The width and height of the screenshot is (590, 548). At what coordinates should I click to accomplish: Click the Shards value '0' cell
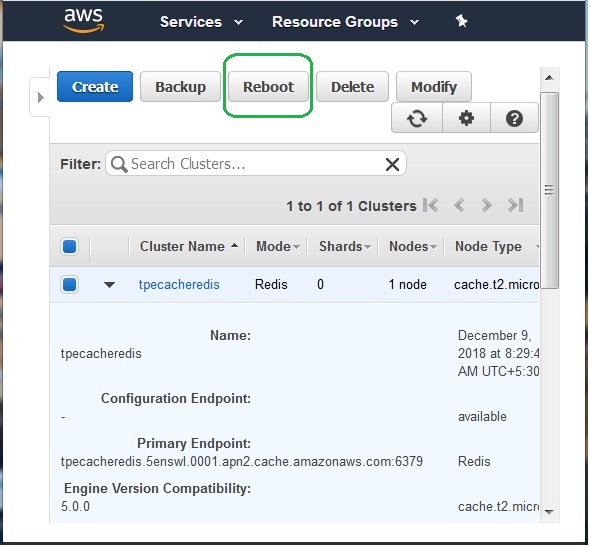click(320, 285)
